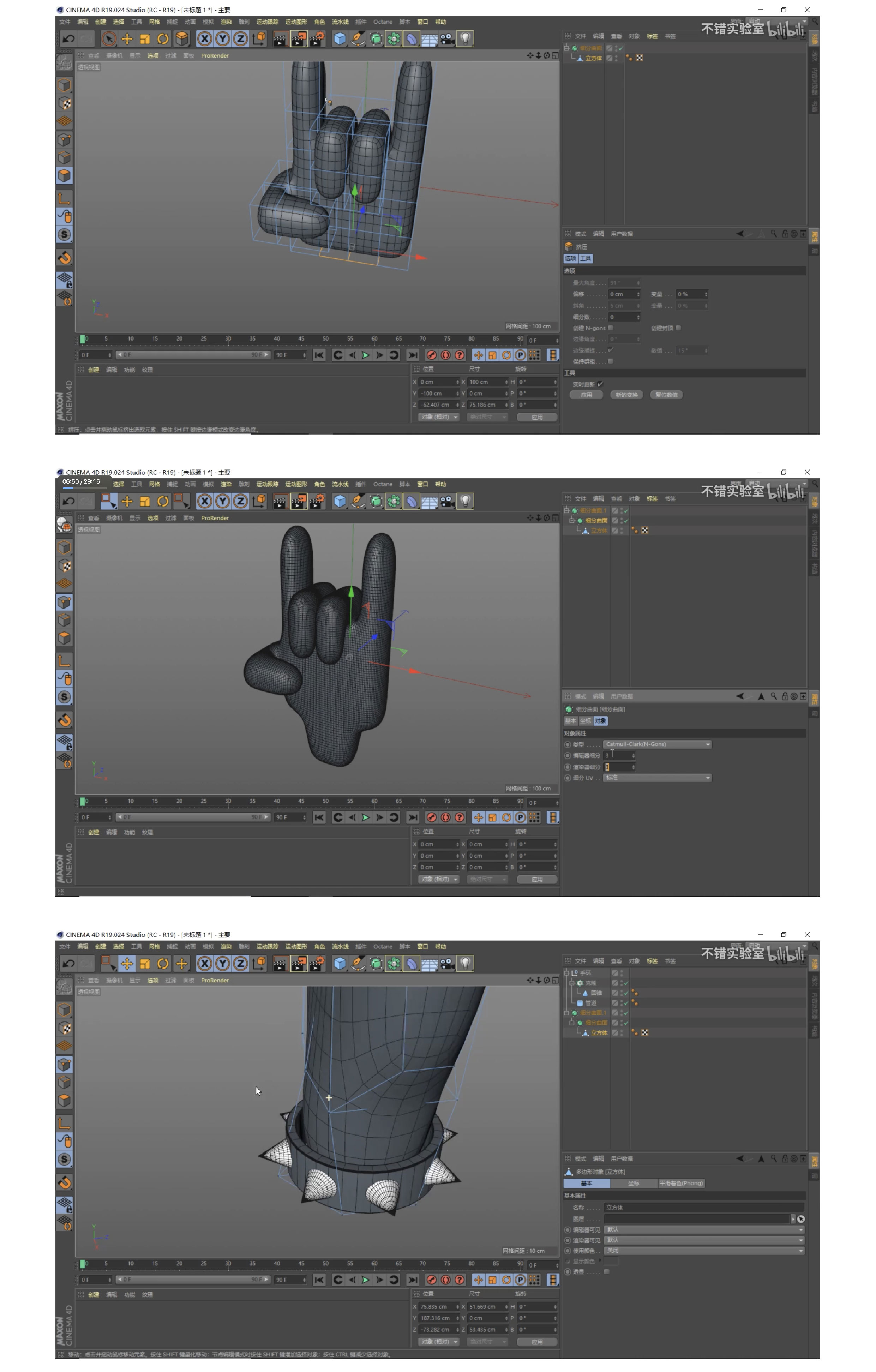This screenshot has height=1372, width=876.
Task: Open the 编辑器可见 dropdown showing 默认
Action: tap(704, 1229)
